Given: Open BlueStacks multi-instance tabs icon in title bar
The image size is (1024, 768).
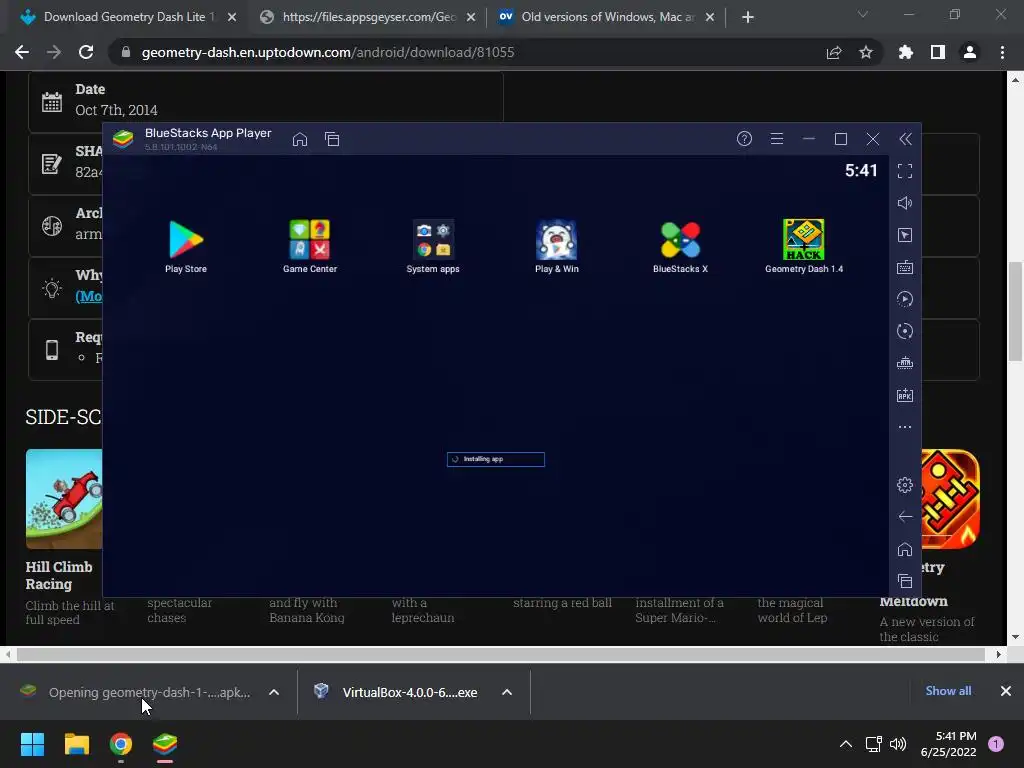Looking at the screenshot, I should click(x=332, y=139).
